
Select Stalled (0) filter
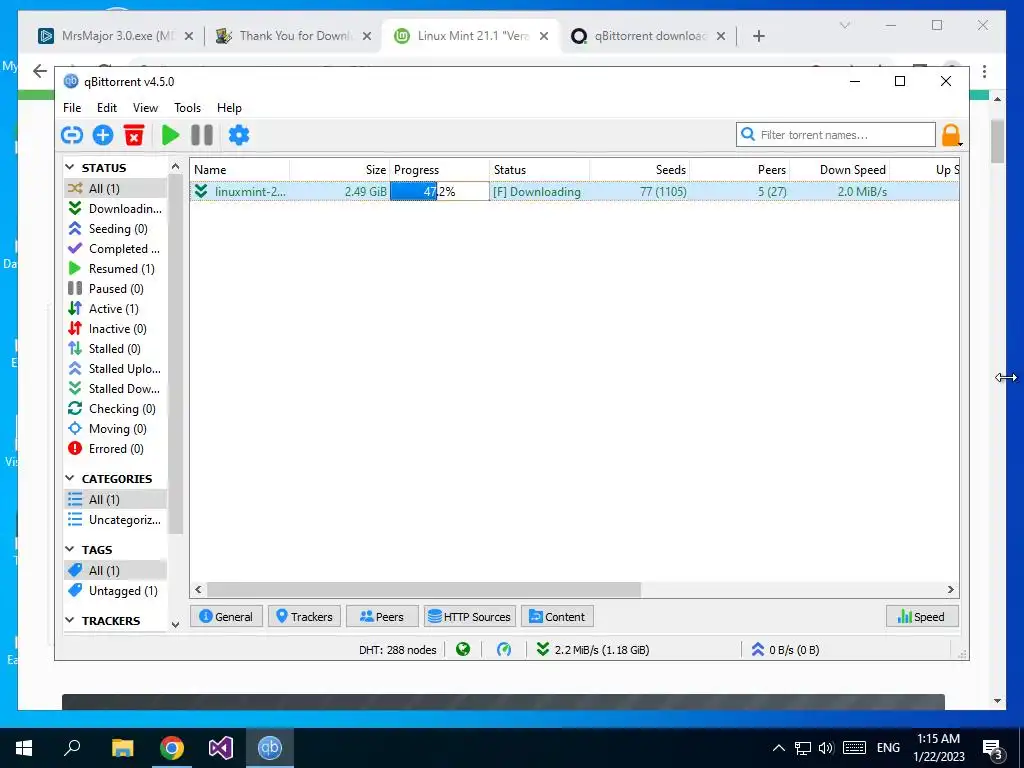click(x=116, y=349)
